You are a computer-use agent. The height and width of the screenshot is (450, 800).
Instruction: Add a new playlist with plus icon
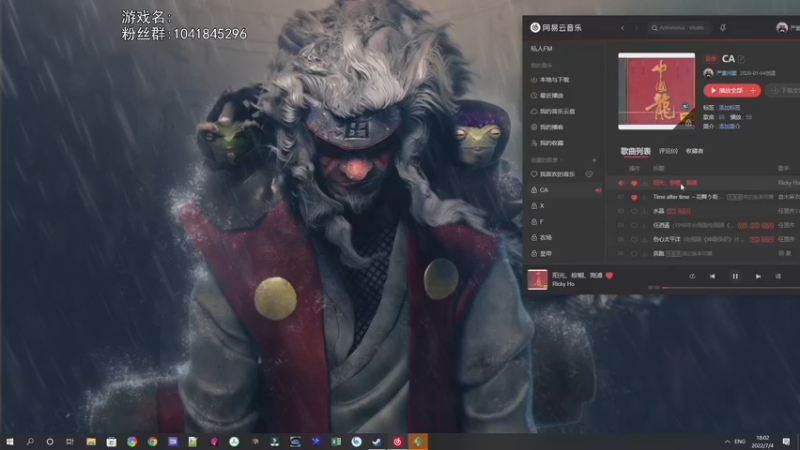pos(594,160)
